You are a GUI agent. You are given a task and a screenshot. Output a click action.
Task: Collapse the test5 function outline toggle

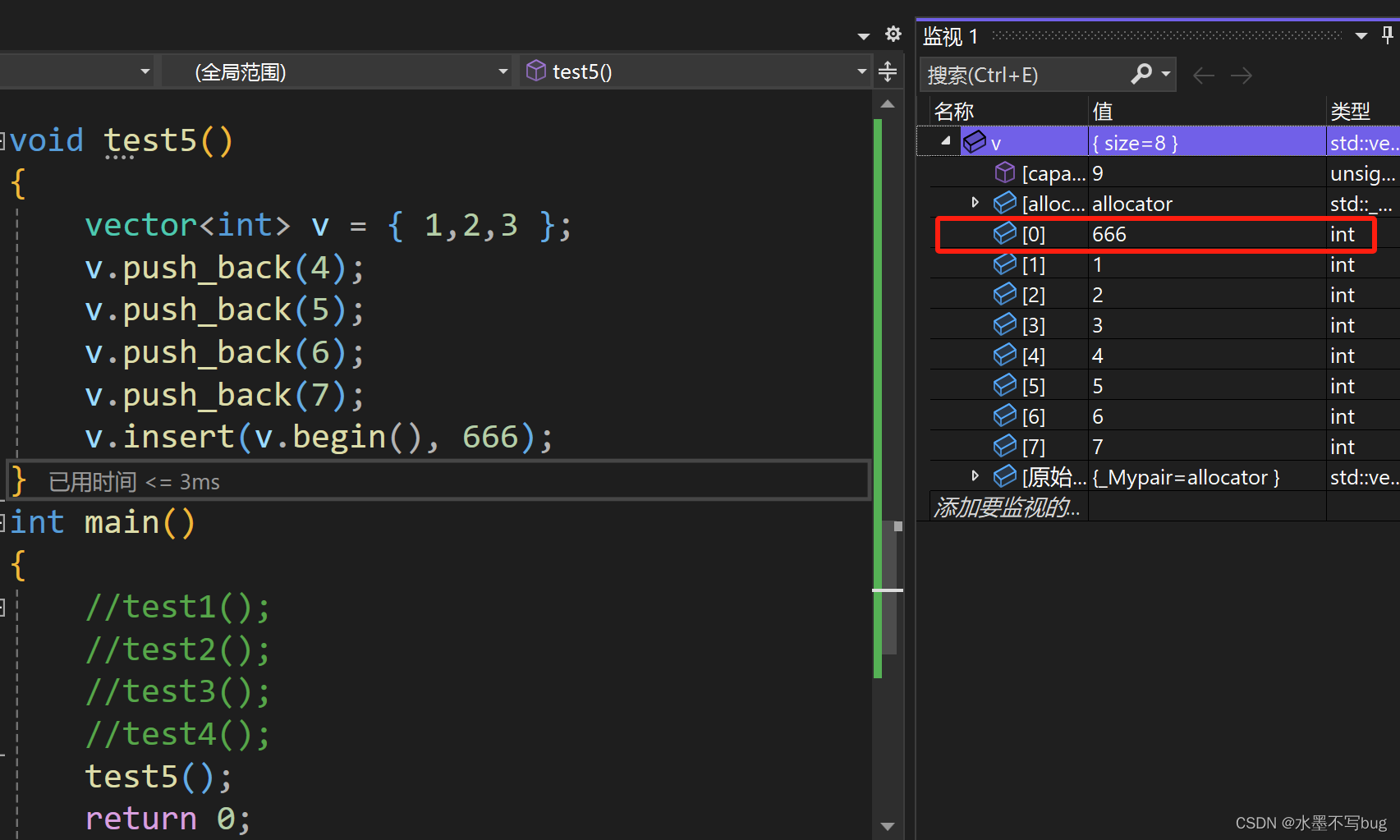pyautogui.click(x=2, y=141)
